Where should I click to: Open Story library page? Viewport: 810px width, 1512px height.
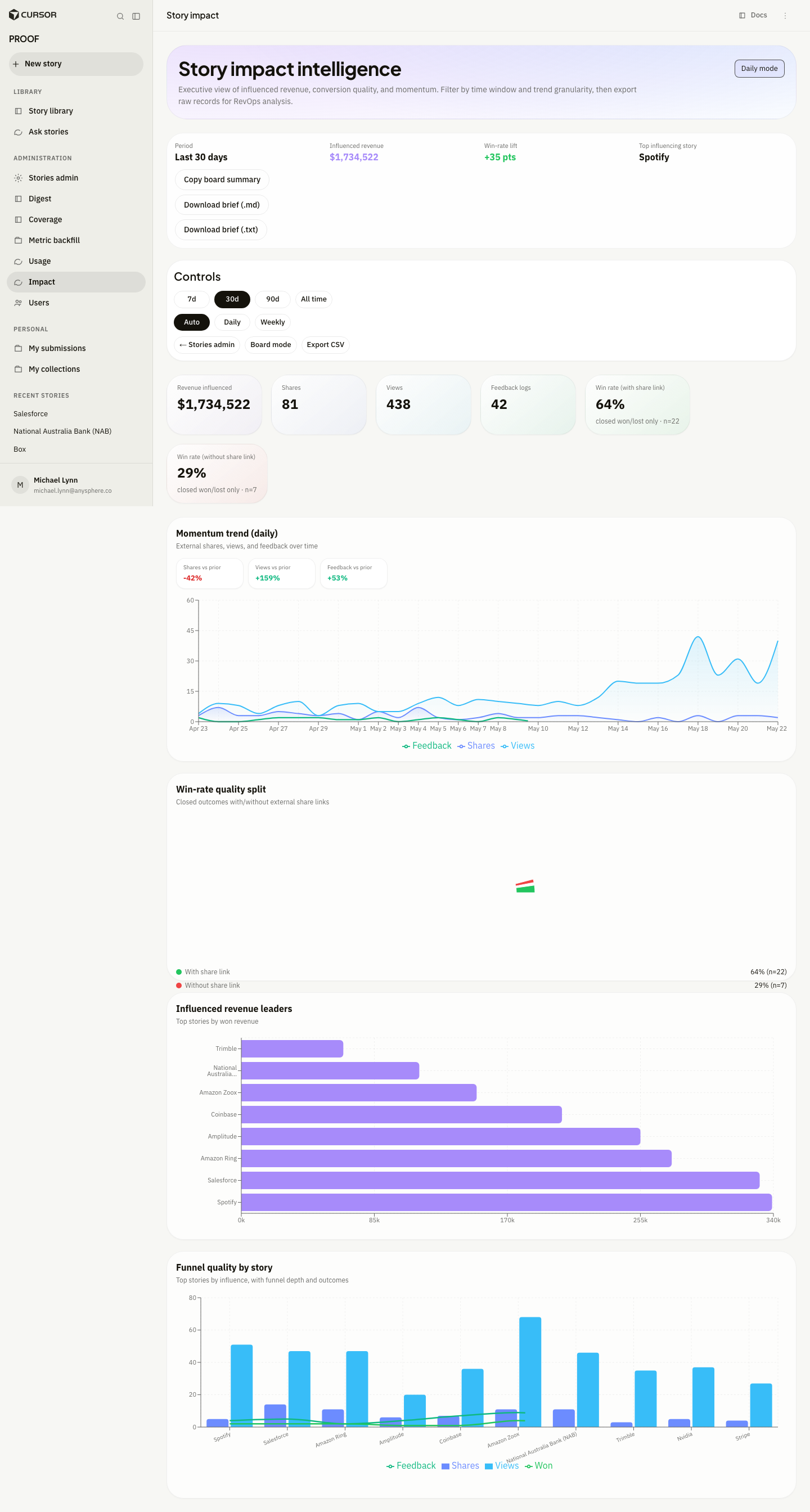coord(76,111)
